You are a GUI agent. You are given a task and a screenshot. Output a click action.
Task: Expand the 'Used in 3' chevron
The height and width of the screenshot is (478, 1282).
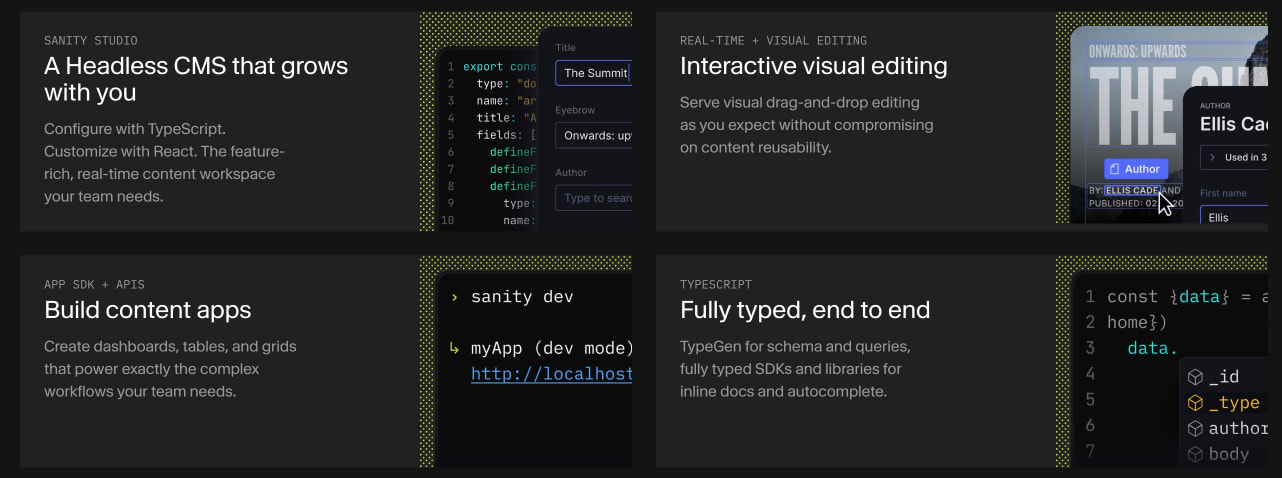[x=1212, y=157]
